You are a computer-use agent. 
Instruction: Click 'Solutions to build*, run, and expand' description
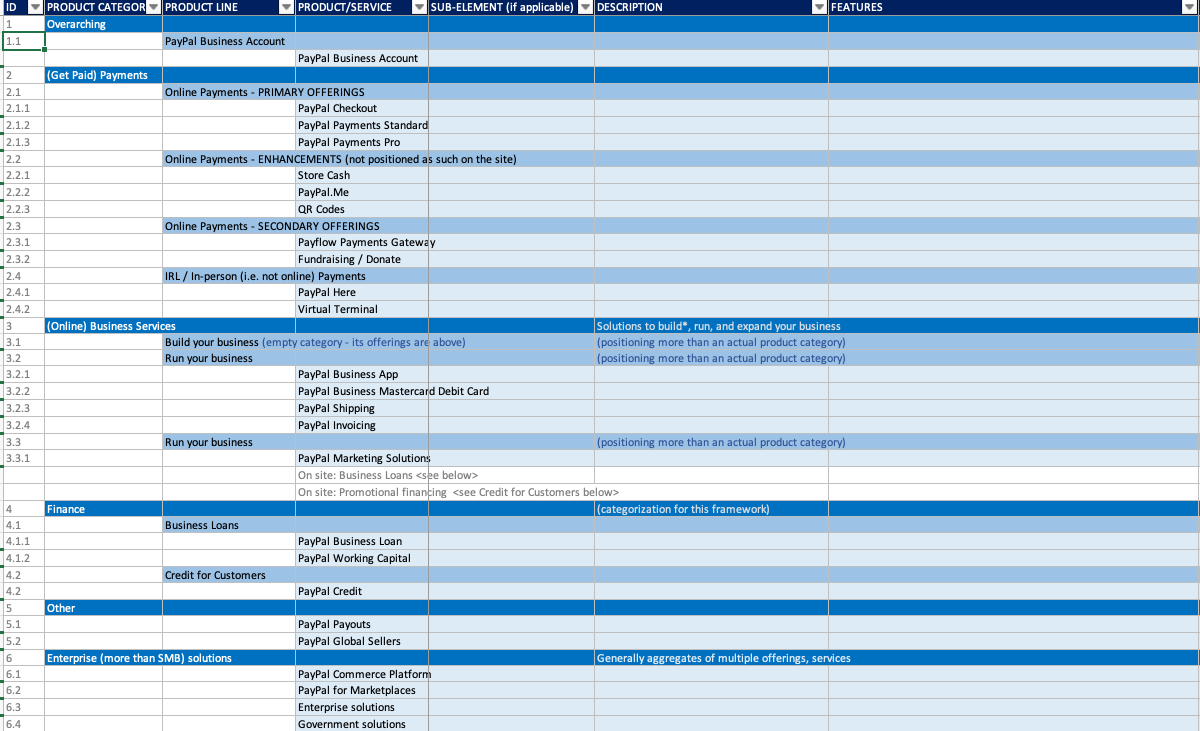point(711,326)
